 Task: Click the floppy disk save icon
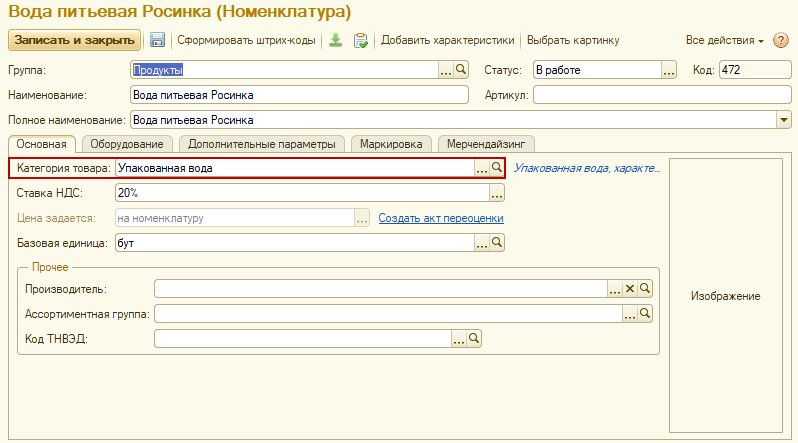pos(157,40)
